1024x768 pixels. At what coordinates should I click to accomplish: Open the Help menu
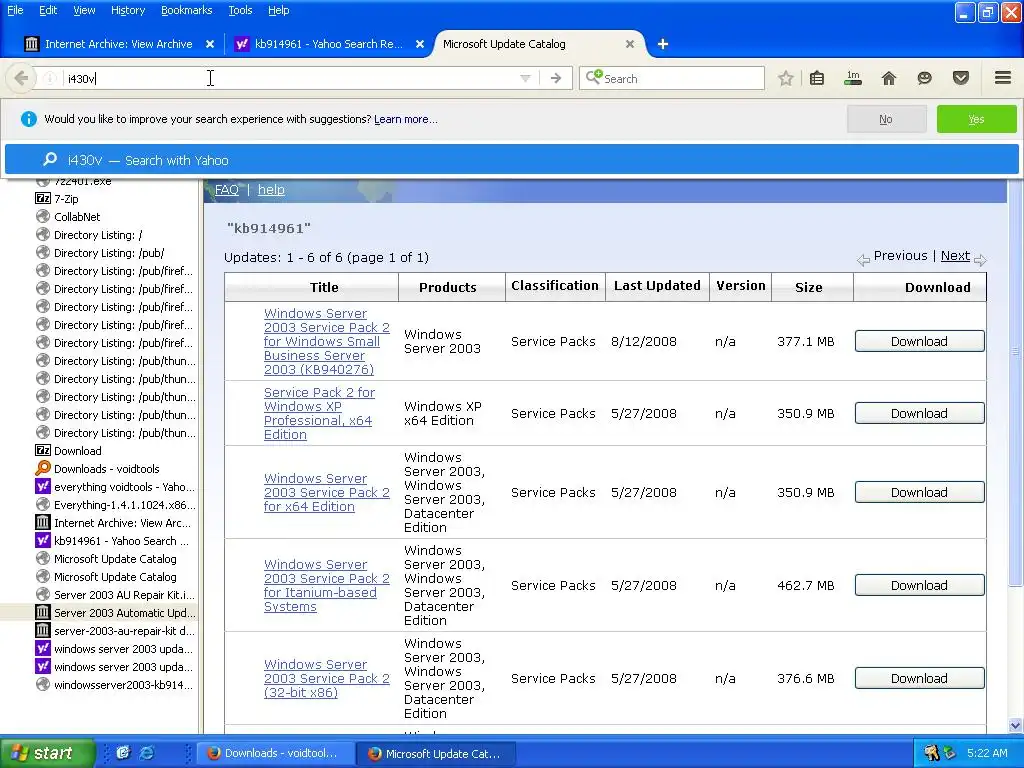279,10
